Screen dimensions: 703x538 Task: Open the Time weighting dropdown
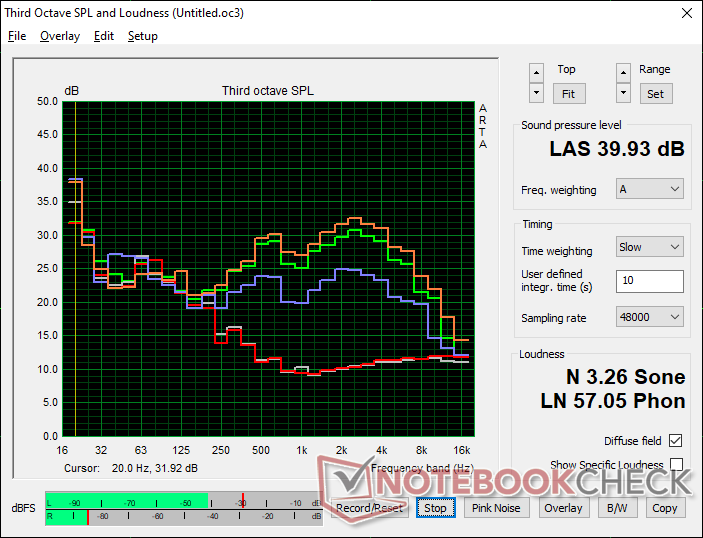tap(650, 247)
